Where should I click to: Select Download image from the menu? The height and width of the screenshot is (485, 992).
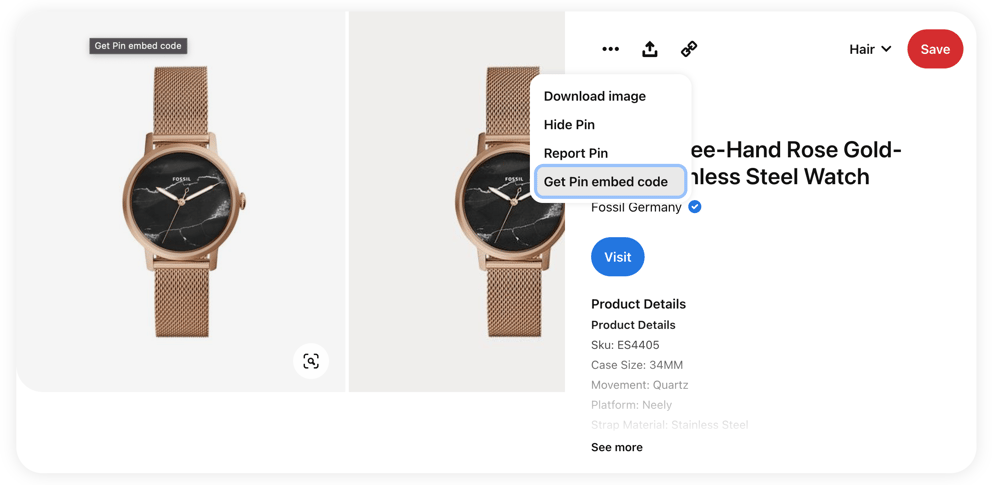tap(595, 96)
